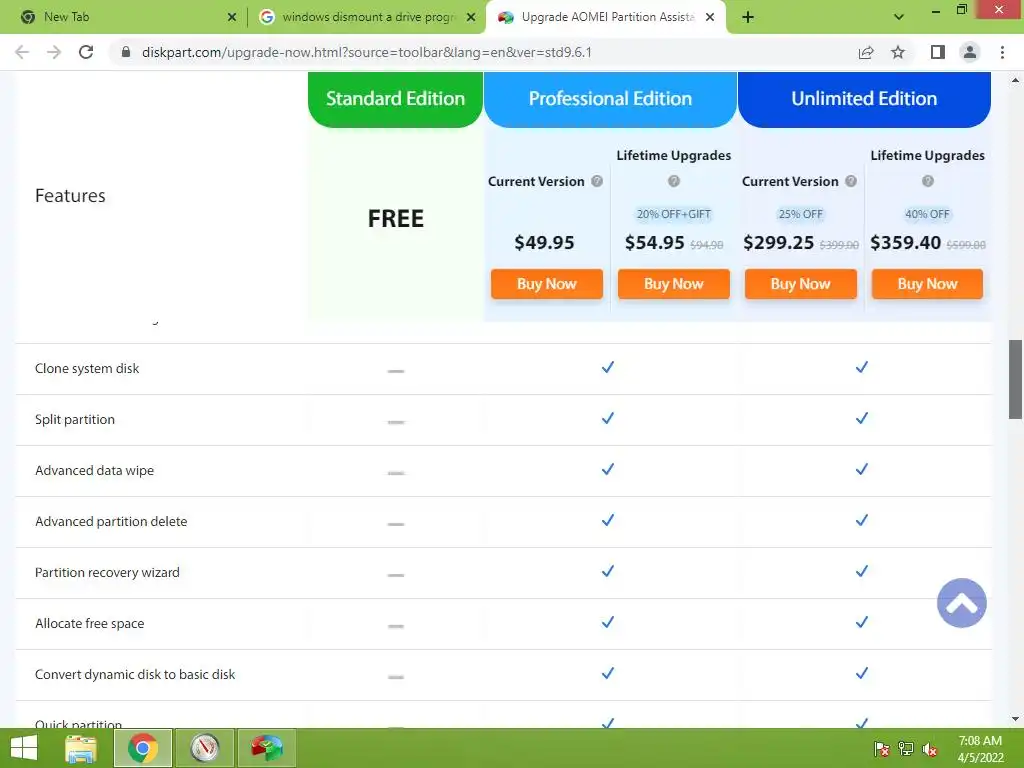Click the Advanced partition delete label
The image size is (1024, 768).
click(111, 521)
